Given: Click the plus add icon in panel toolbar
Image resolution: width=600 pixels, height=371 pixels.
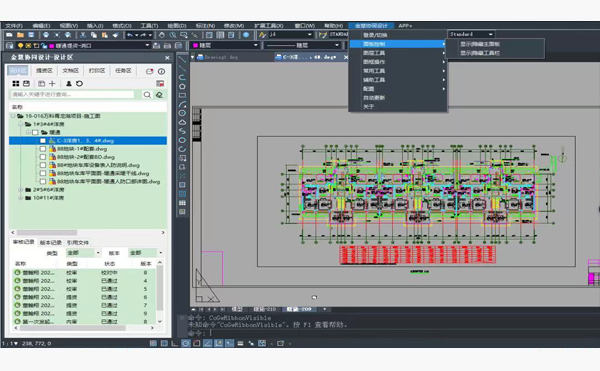Looking at the screenshot, I should pos(52,83).
